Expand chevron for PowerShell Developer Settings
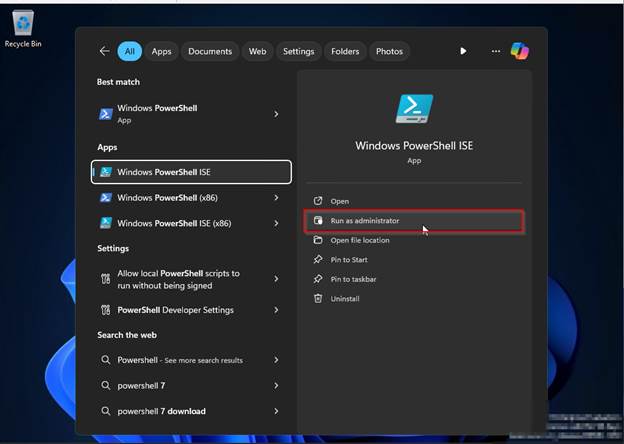 [x=276, y=310]
